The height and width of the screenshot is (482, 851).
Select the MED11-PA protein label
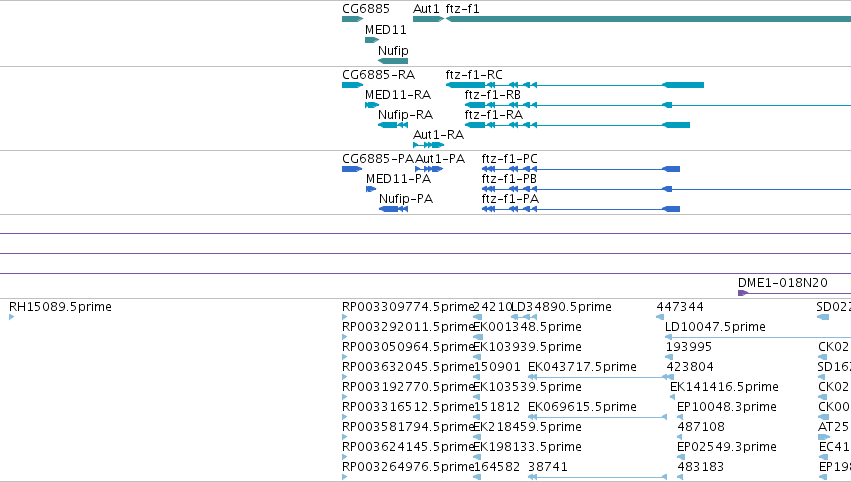point(398,179)
